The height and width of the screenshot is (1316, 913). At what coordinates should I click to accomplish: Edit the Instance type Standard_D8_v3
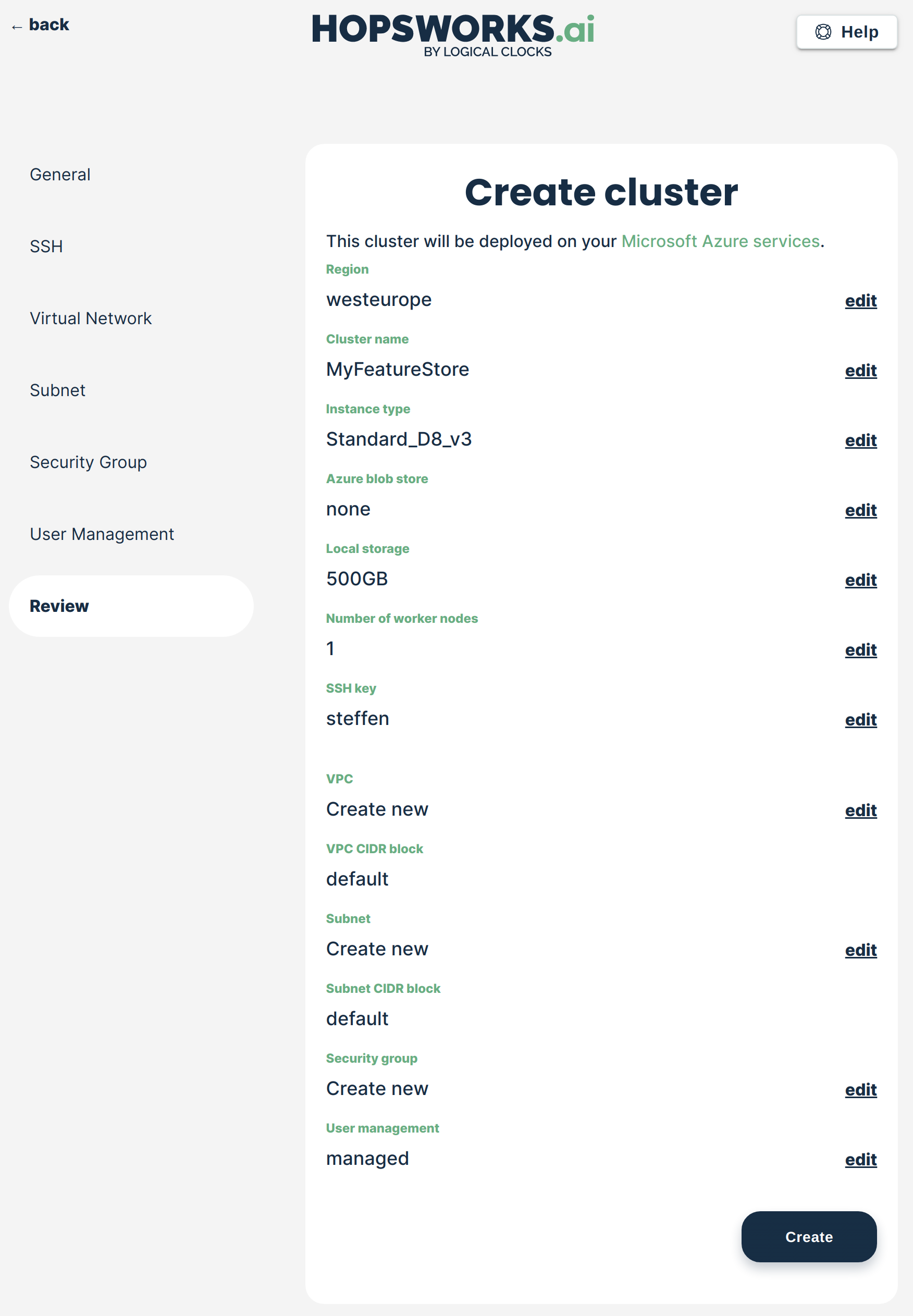pos(860,440)
